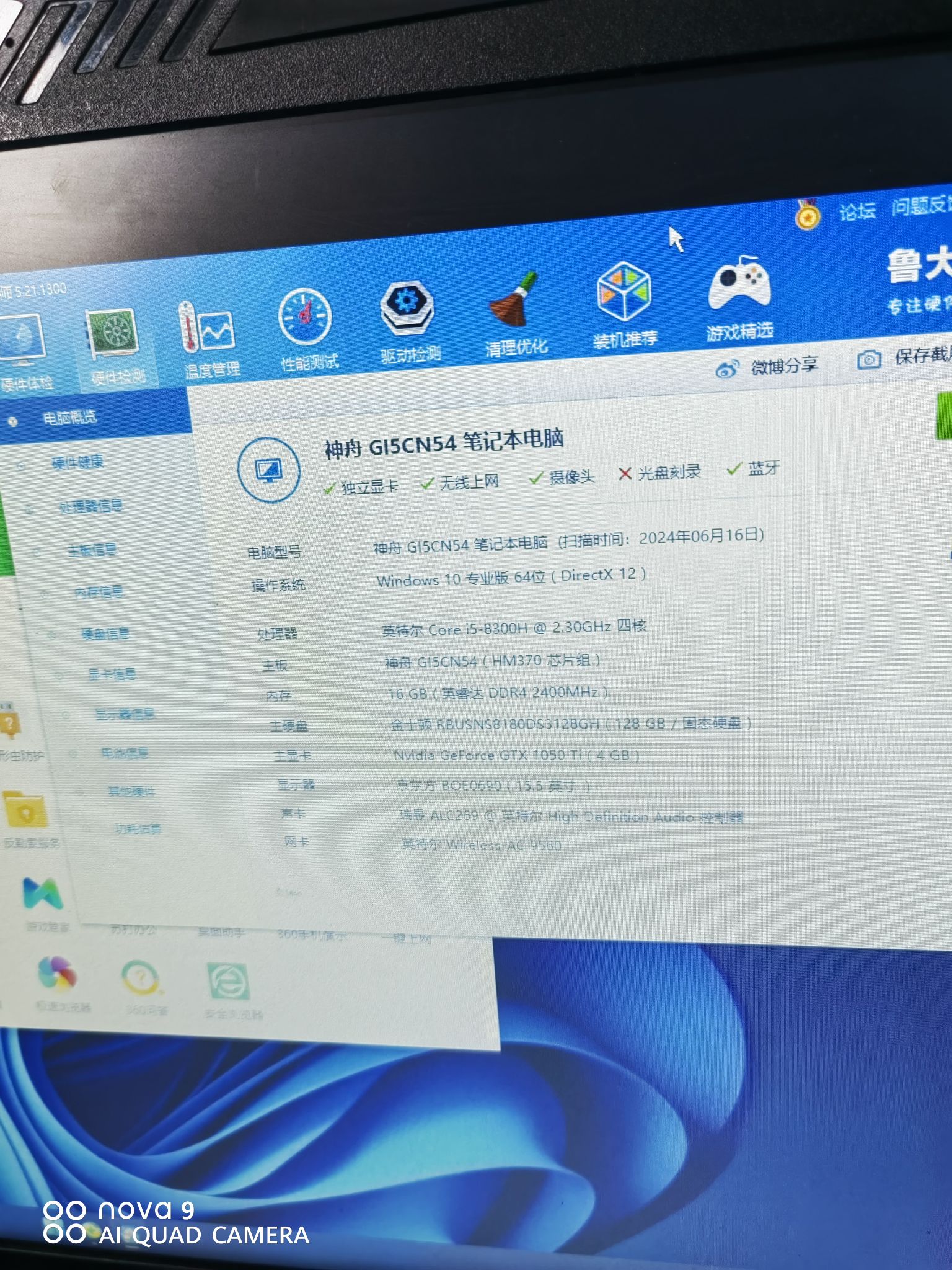The image size is (952, 1270).
Task: Launch 安全浏览器 green e icon
Action: [x=228, y=982]
